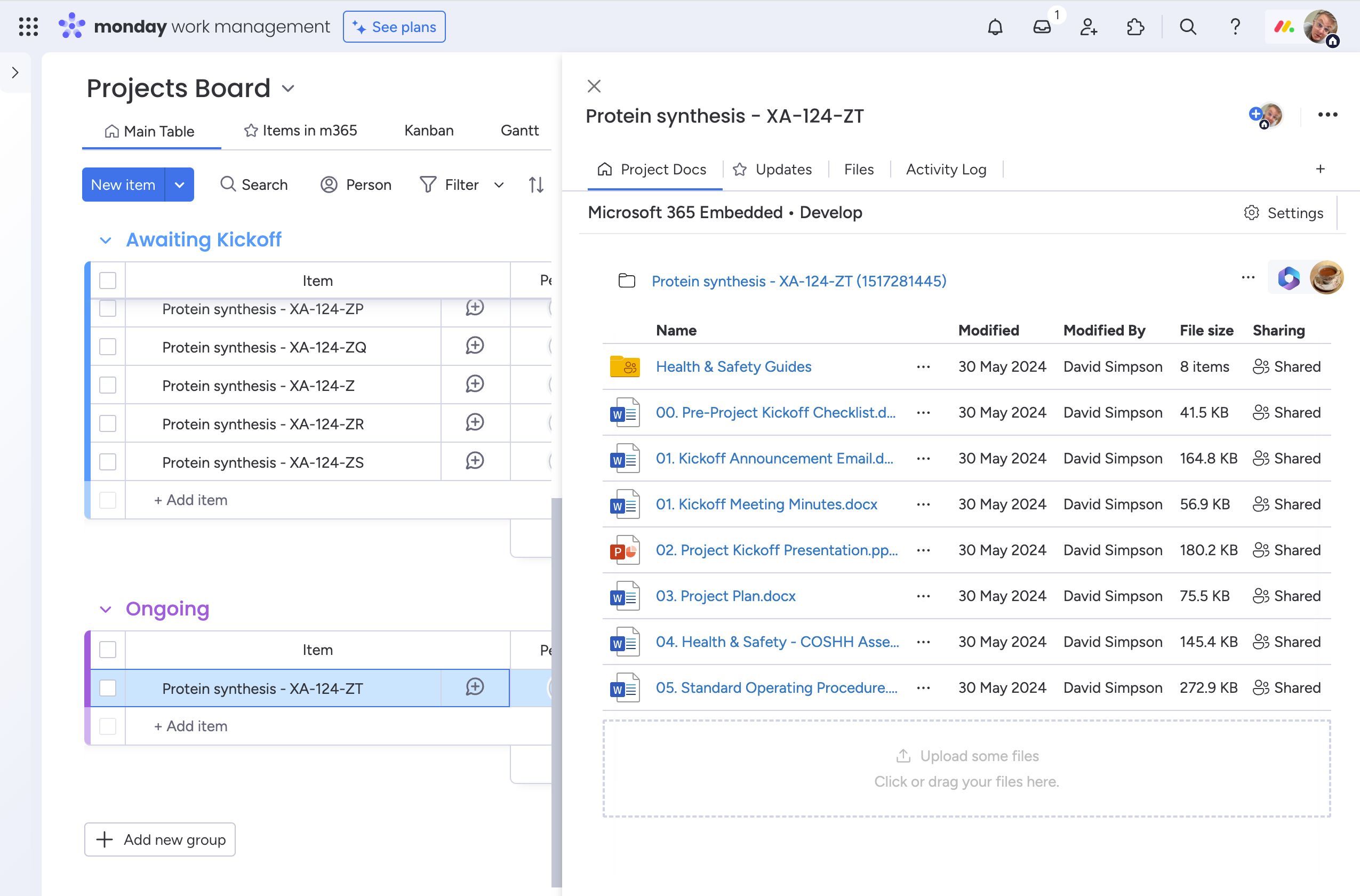Open Protein synthesis XA-124-ZT folder link
This screenshot has width=1360, height=896.
(799, 281)
